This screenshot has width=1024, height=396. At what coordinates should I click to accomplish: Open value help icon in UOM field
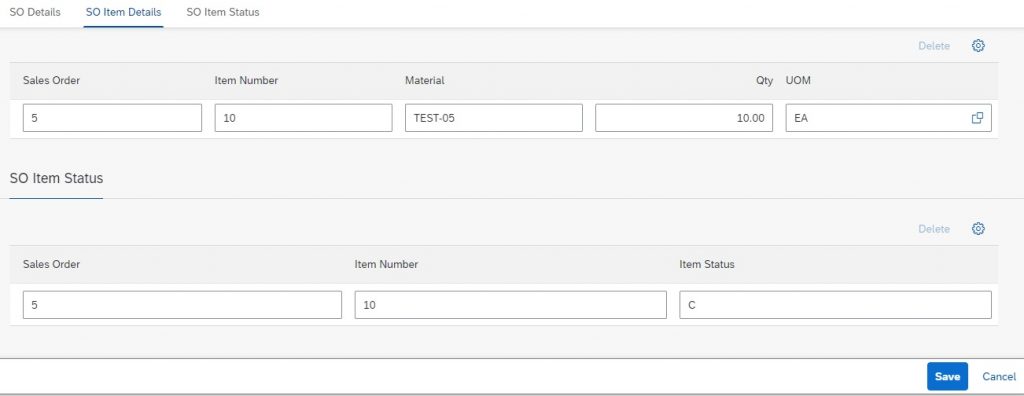977,118
